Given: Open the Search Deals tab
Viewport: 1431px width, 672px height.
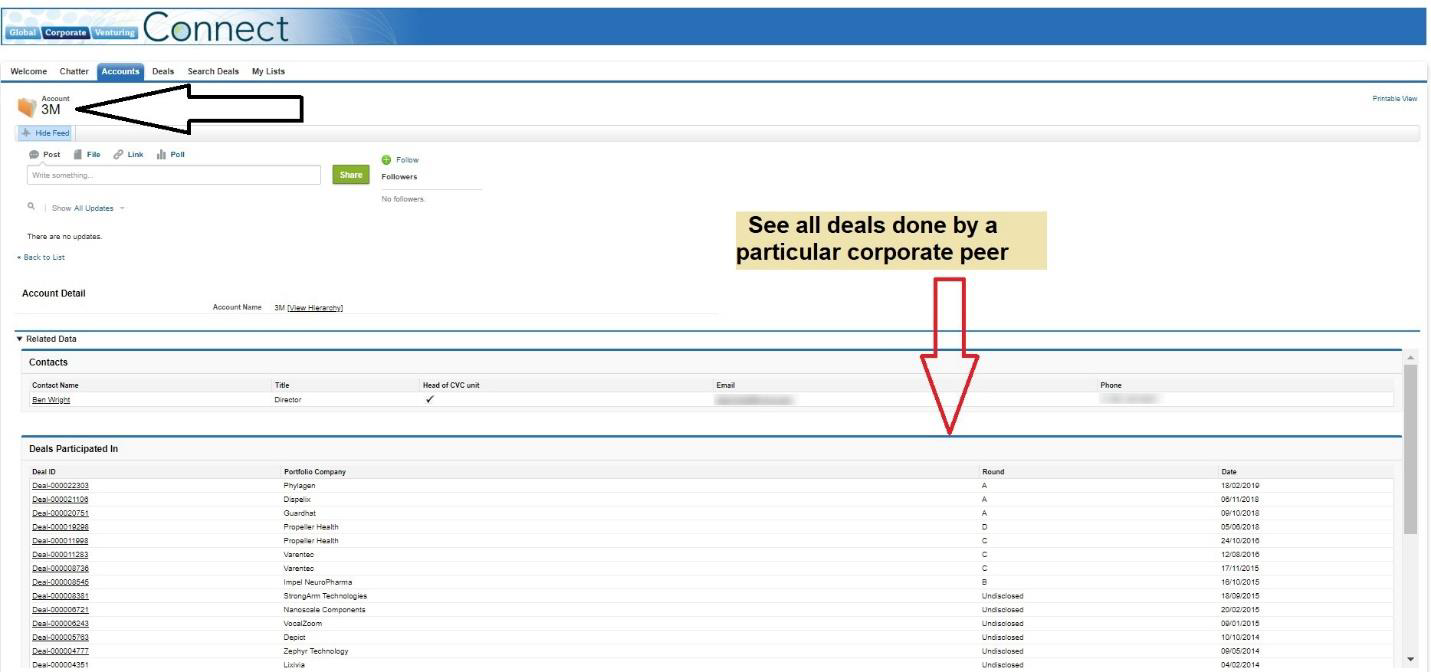Looking at the screenshot, I should tap(213, 71).
